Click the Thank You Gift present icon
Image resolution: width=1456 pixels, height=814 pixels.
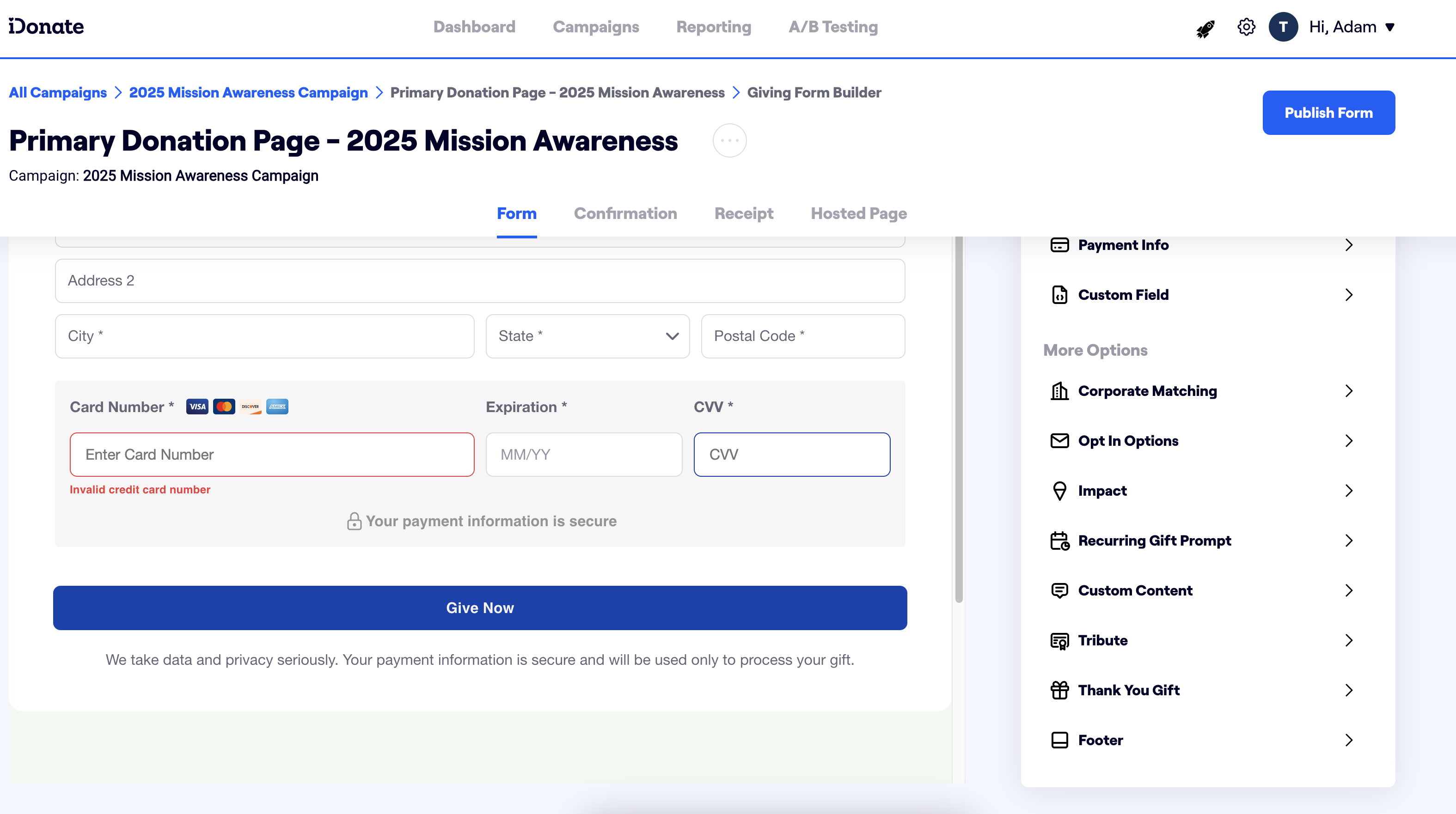coord(1059,690)
